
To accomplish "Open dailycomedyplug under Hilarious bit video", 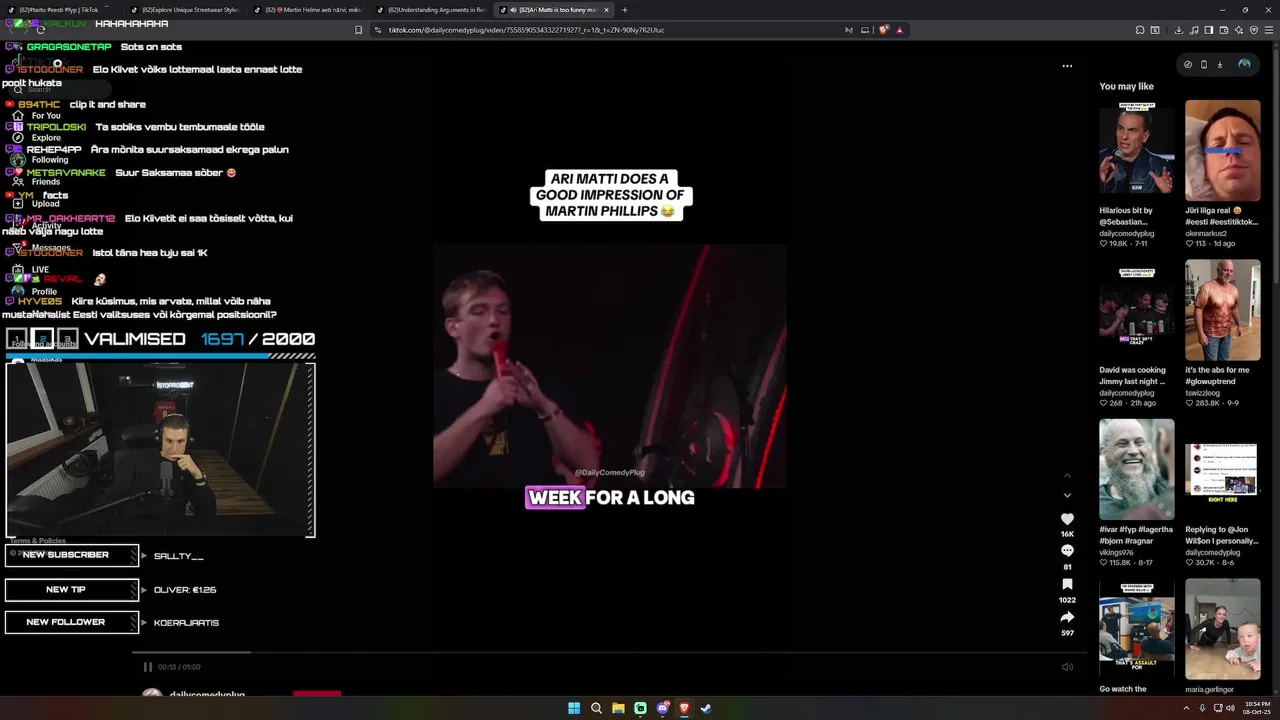I will click(x=1126, y=233).
